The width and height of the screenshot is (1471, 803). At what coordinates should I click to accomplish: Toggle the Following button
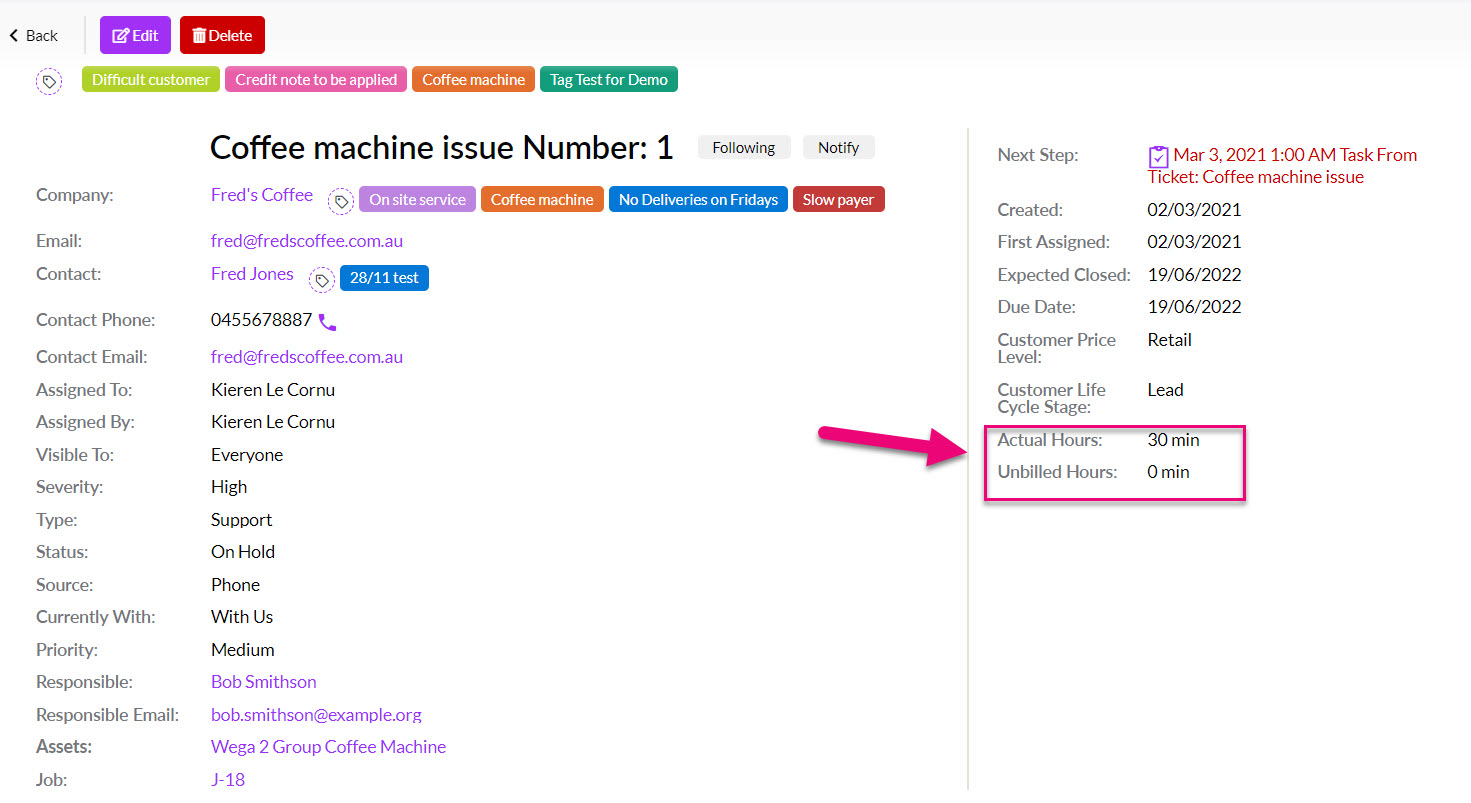(x=744, y=147)
